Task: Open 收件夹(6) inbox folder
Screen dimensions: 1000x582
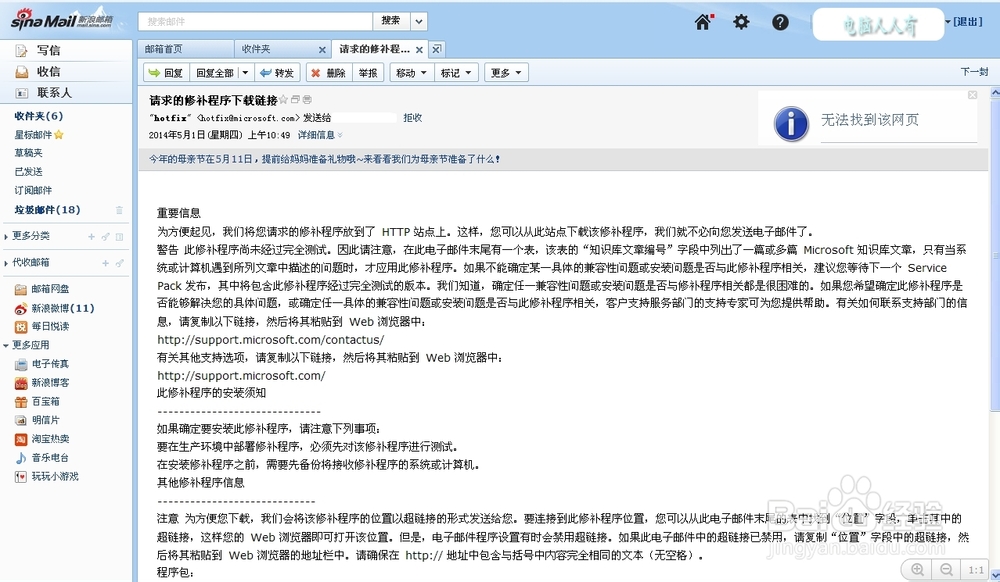Action: pos(39,116)
